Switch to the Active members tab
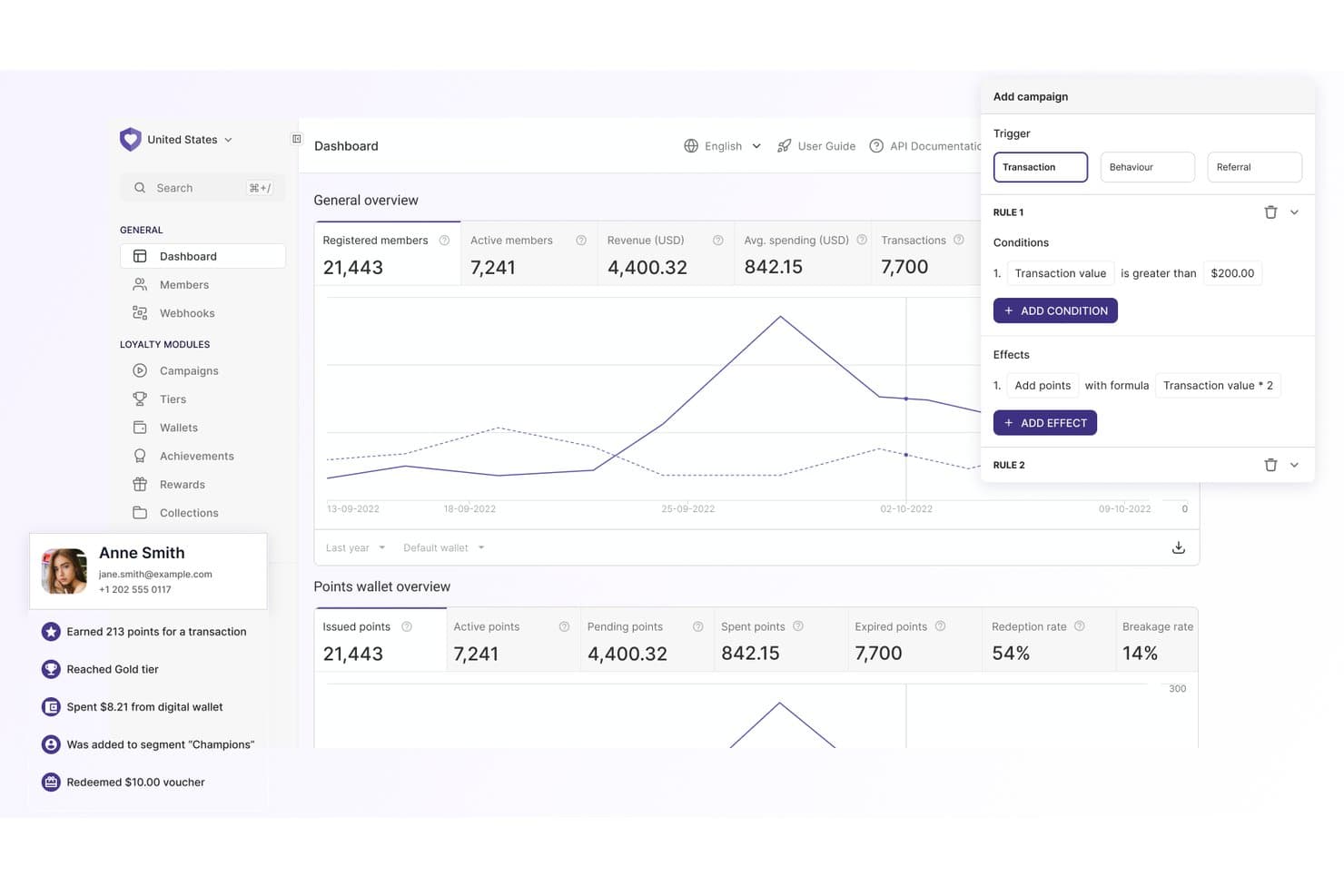The image size is (1344, 896). (x=529, y=253)
